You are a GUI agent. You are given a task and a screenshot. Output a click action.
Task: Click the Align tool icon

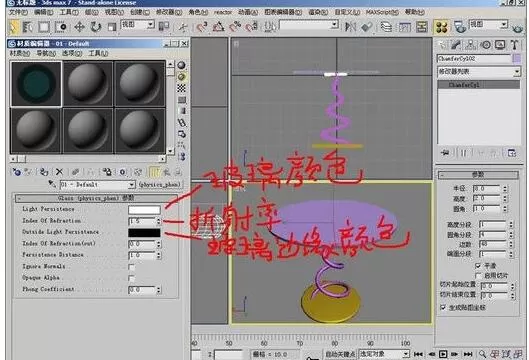366,27
